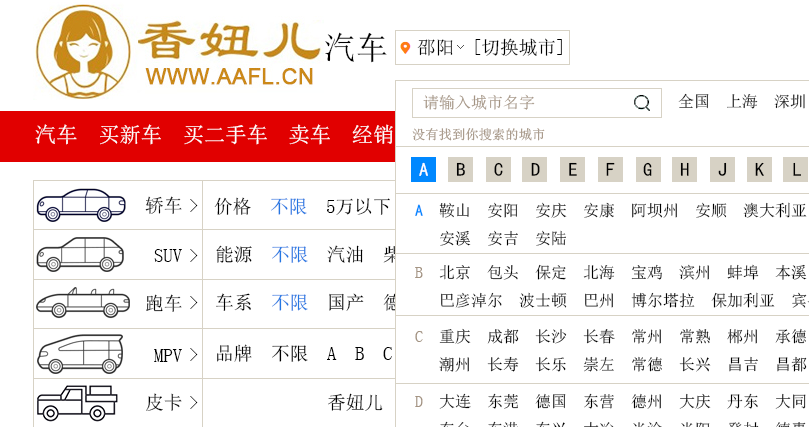Select the pickup truck icon

77,402
